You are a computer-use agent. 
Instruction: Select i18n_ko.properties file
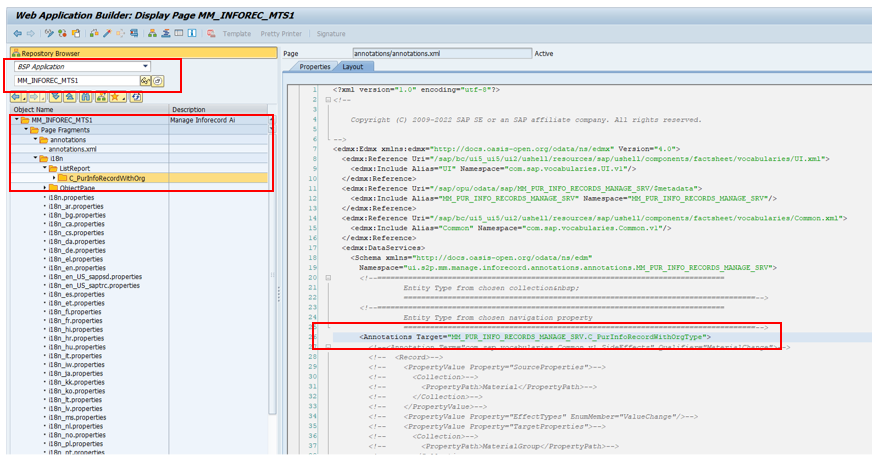tap(76, 391)
